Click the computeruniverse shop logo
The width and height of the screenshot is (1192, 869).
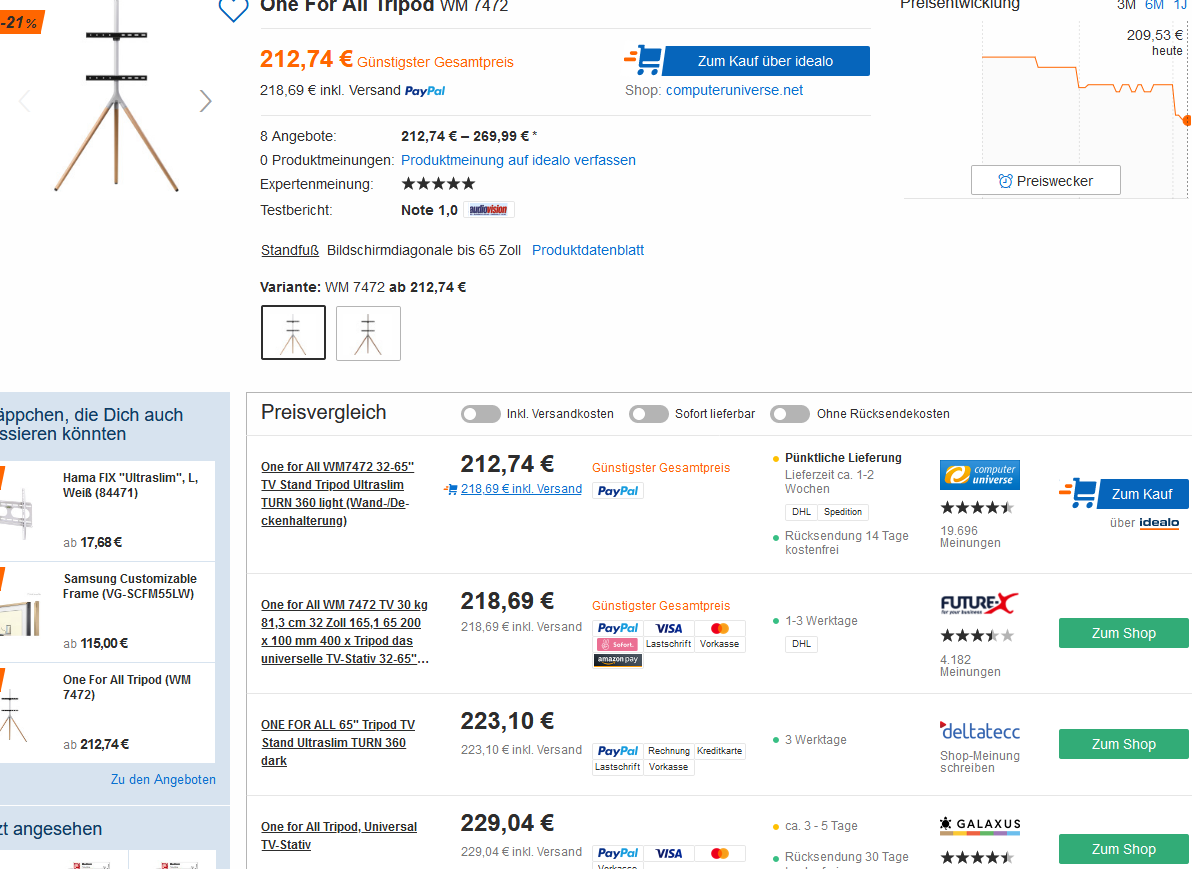coord(979,475)
